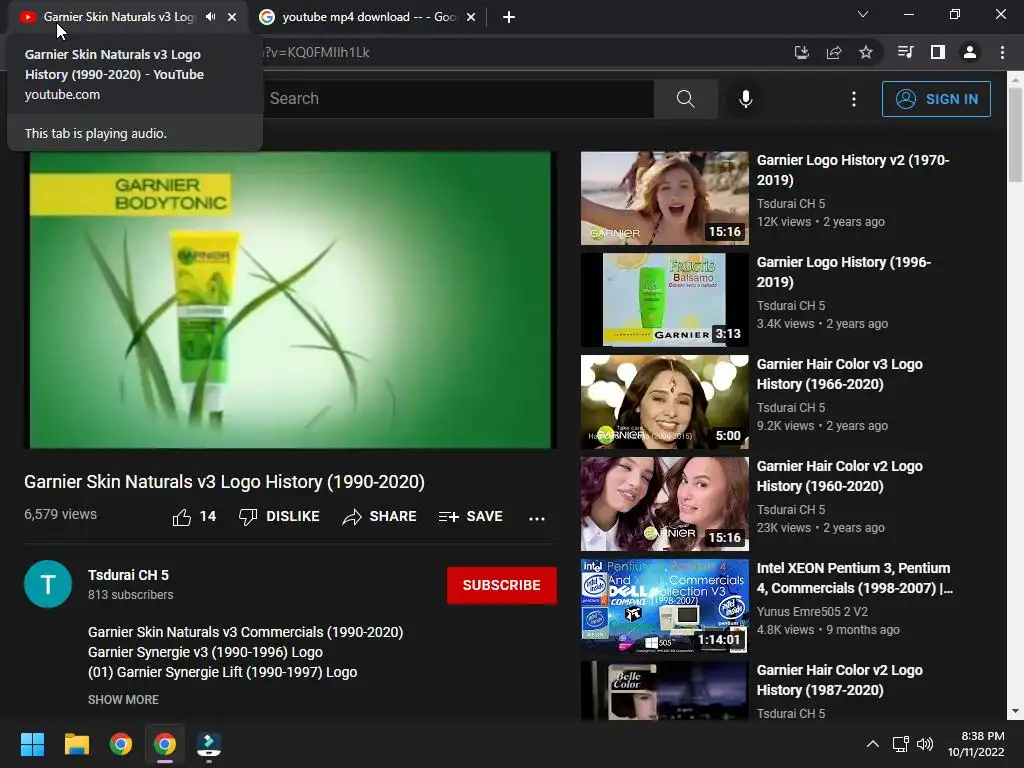Open more actions ellipsis under the video
Image resolution: width=1024 pixels, height=768 pixels.
point(537,518)
